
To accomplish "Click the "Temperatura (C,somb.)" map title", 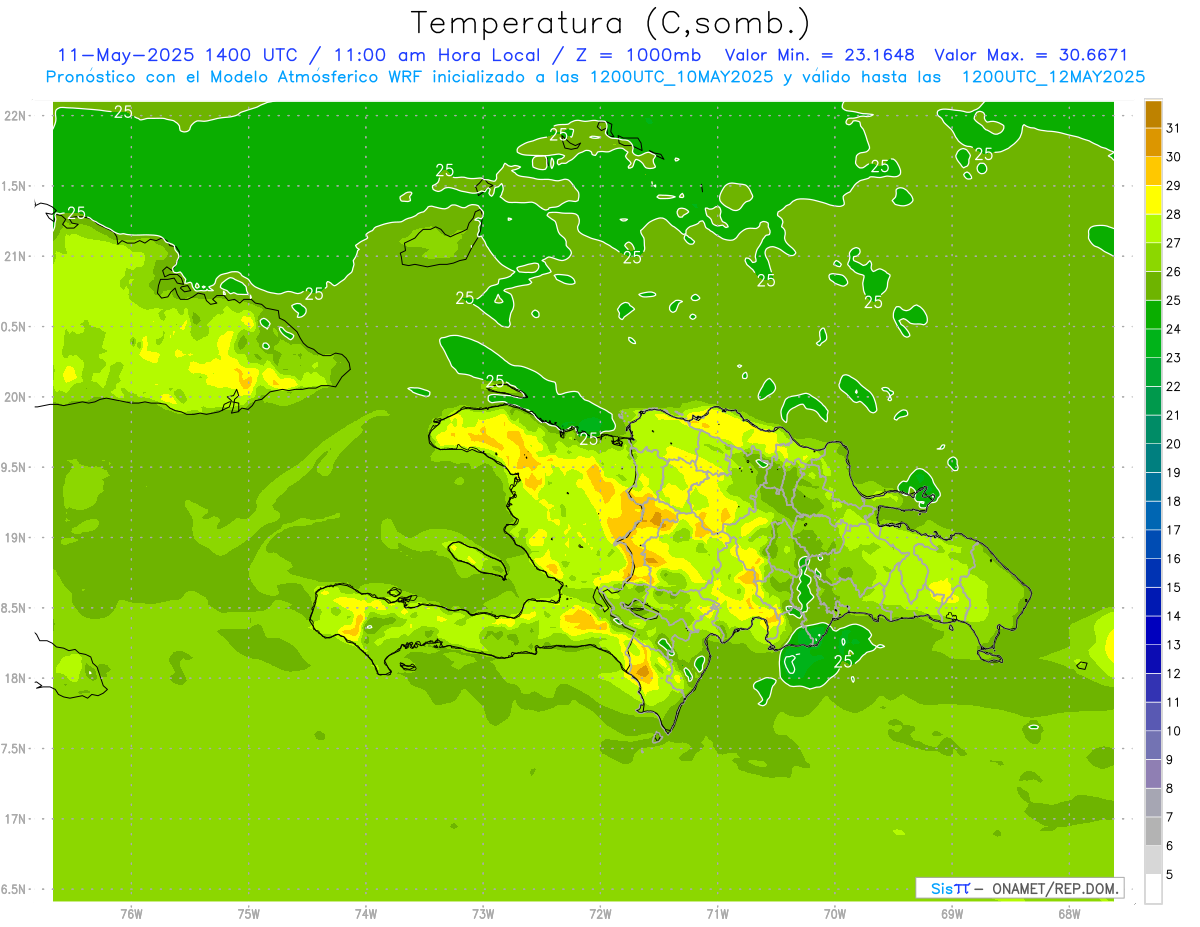I will click(x=610, y=23).
